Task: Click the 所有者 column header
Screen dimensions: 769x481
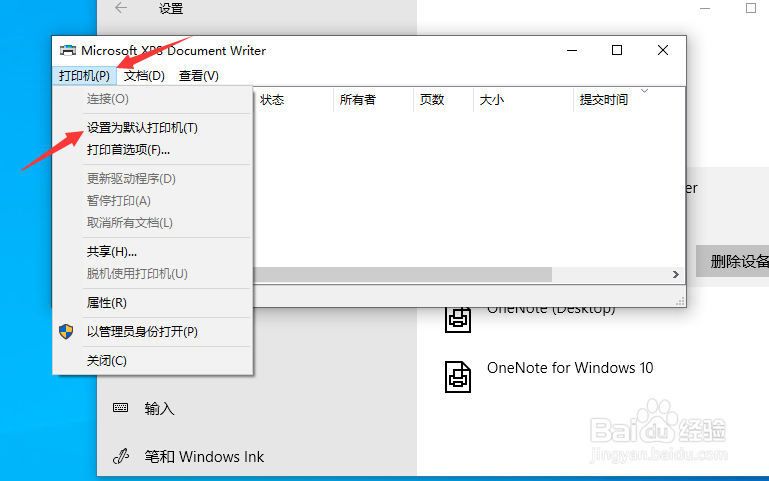Action: click(x=373, y=100)
